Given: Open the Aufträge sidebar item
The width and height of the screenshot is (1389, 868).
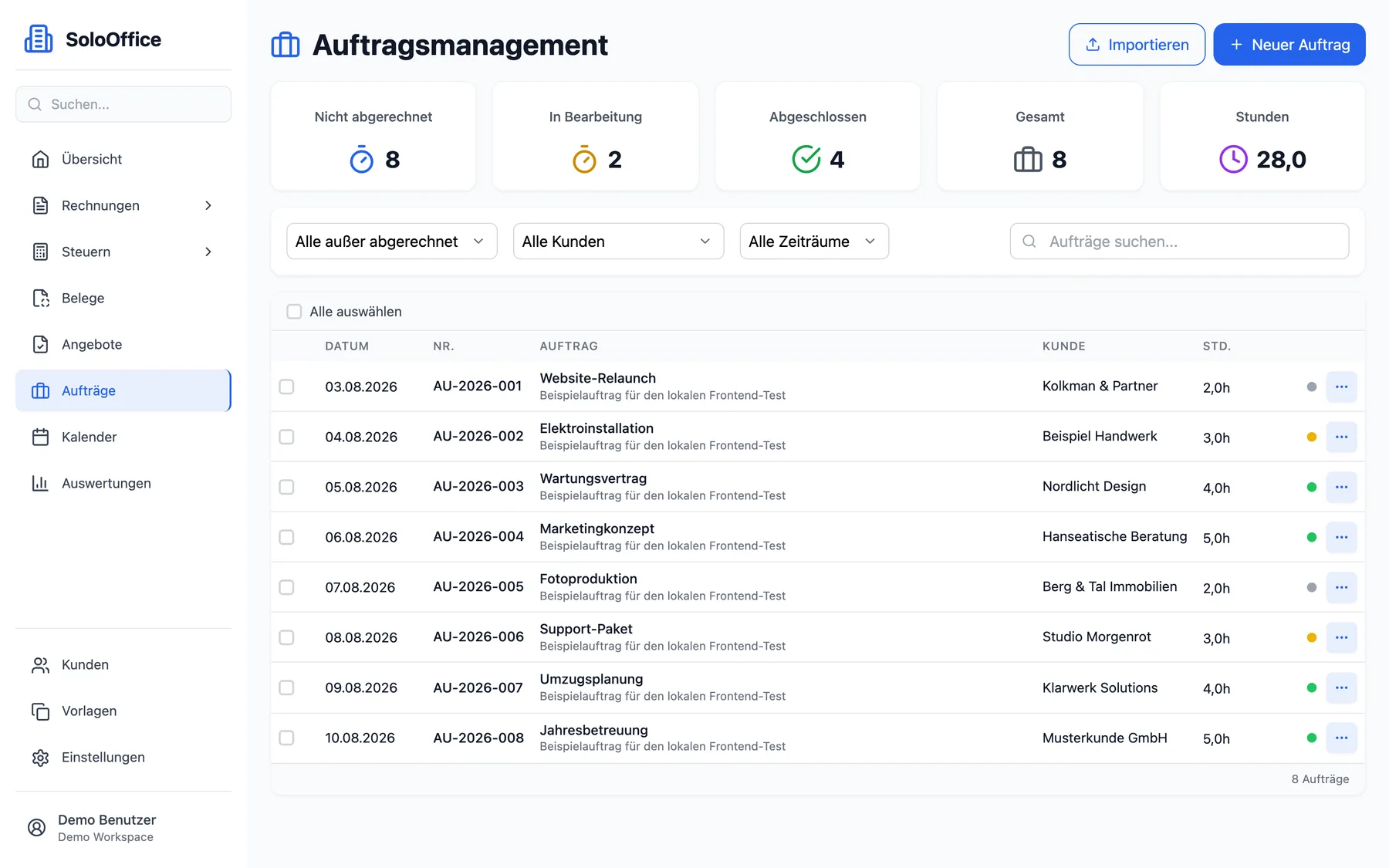Looking at the screenshot, I should coord(123,390).
